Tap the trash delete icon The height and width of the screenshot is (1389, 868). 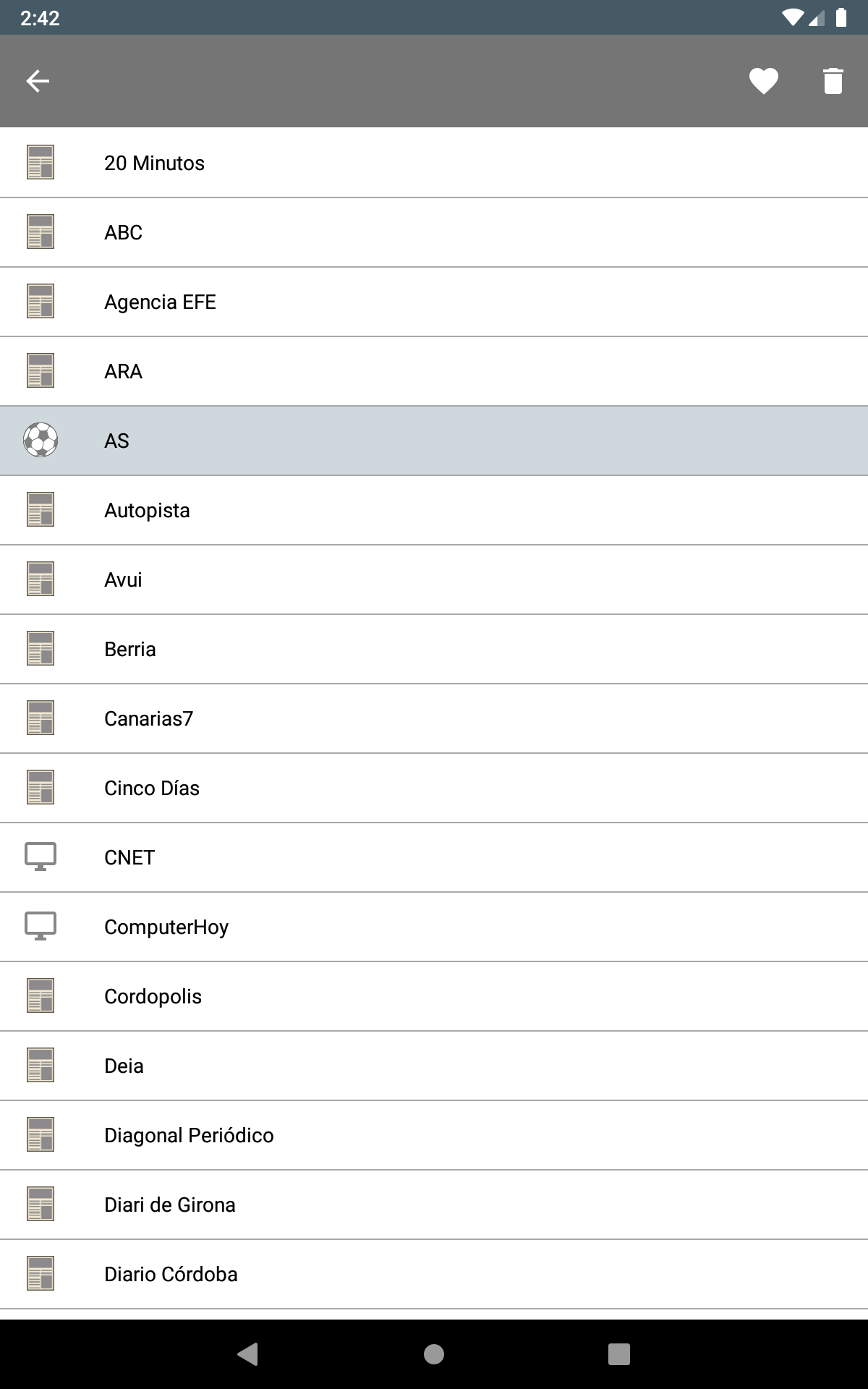tap(833, 81)
